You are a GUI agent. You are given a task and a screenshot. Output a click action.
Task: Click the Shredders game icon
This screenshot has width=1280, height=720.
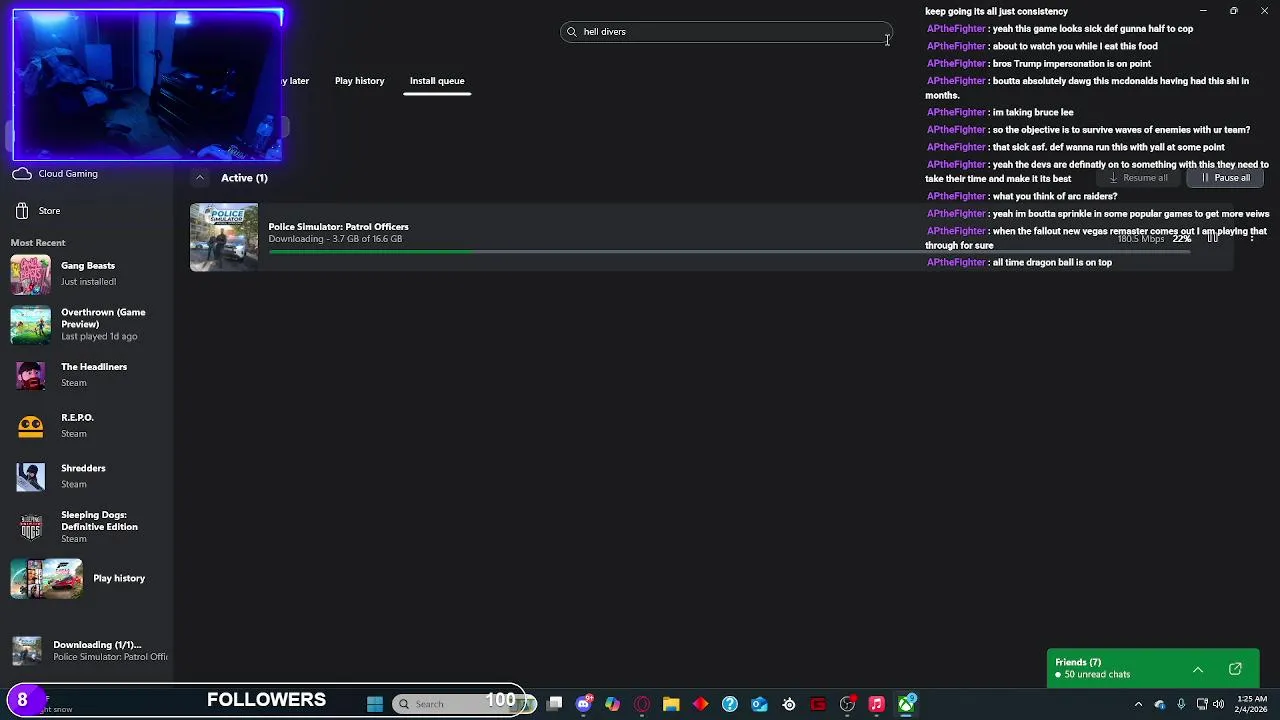point(30,477)
